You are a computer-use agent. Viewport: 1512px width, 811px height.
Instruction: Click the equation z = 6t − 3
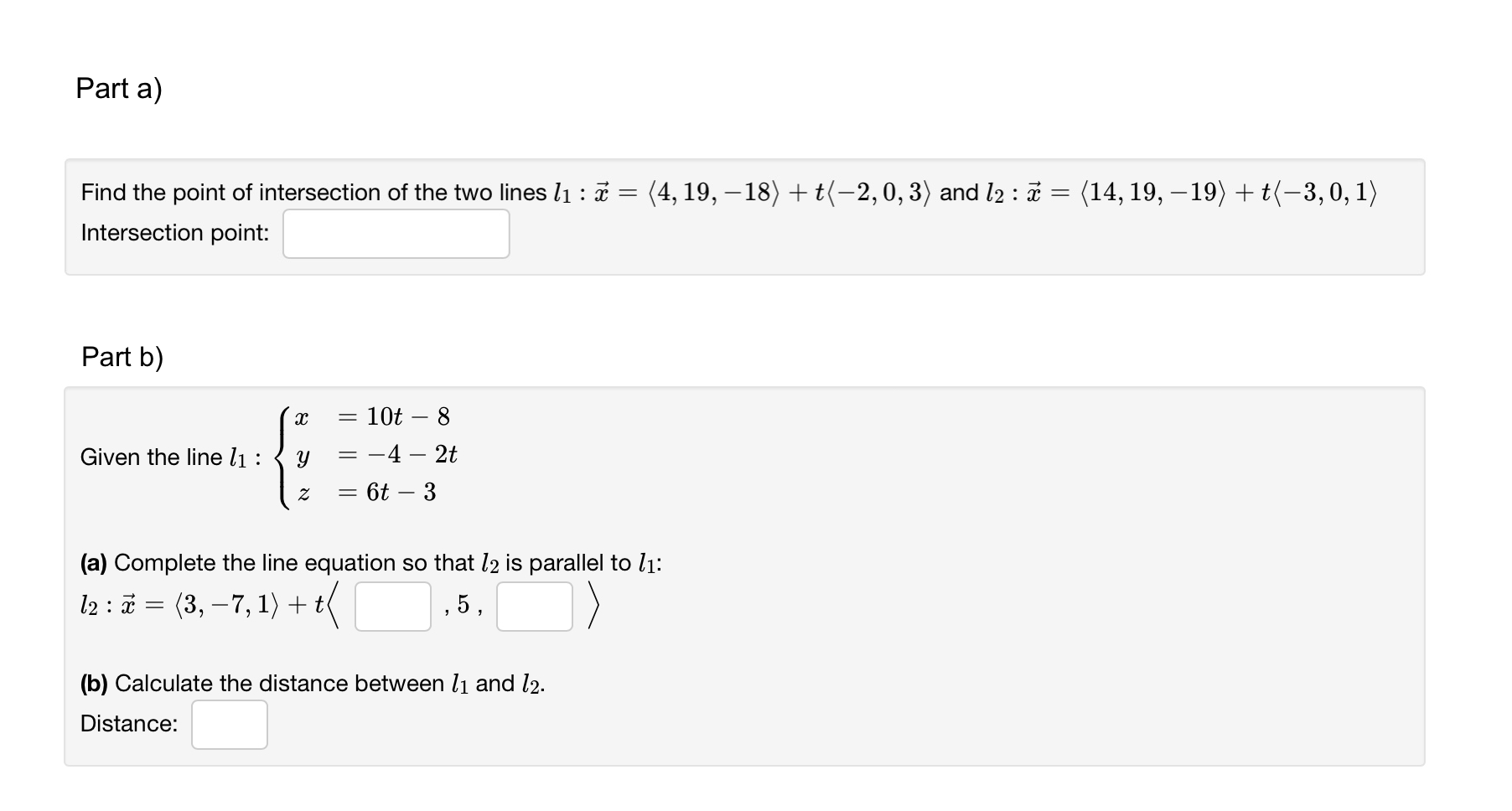[365, 493]
